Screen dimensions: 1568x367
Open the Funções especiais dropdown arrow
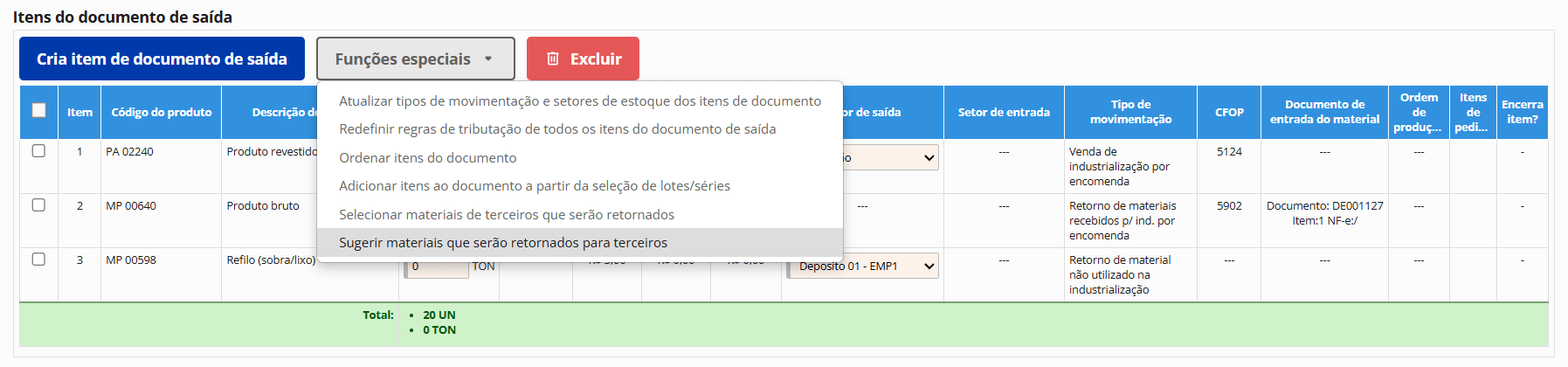tap(488, 59)
